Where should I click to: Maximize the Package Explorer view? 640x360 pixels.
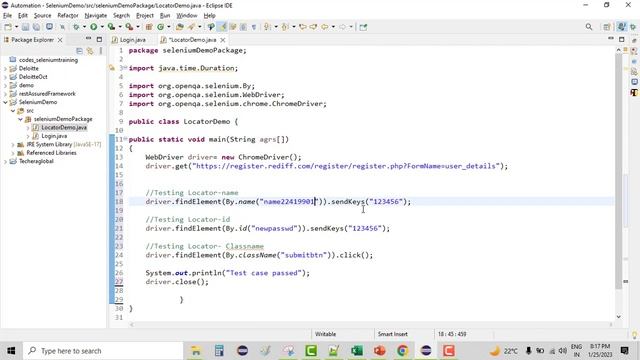(99, 39)
